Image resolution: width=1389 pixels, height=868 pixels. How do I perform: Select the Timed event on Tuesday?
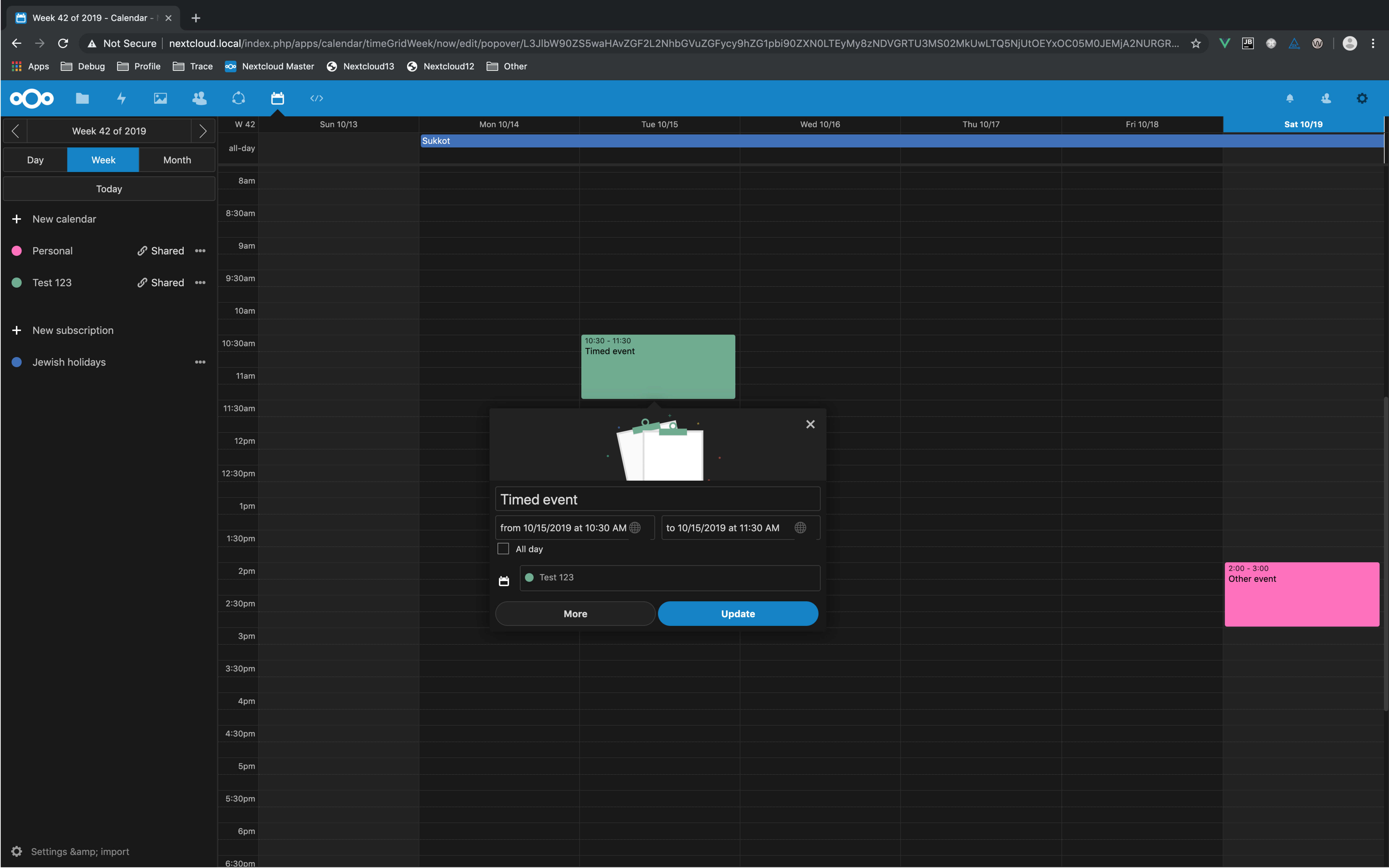(658, 367)
